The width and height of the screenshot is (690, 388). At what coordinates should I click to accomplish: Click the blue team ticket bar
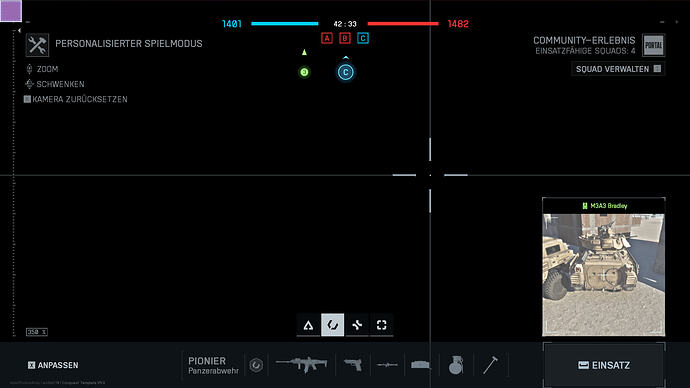pos(285,24)
